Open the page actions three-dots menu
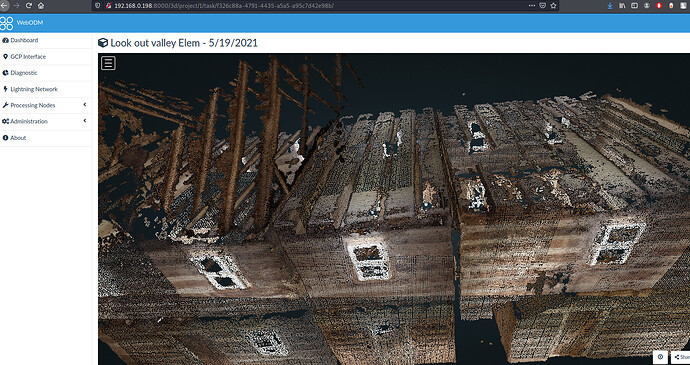This screenshot has height=365, width=690. tap(532, 6)
